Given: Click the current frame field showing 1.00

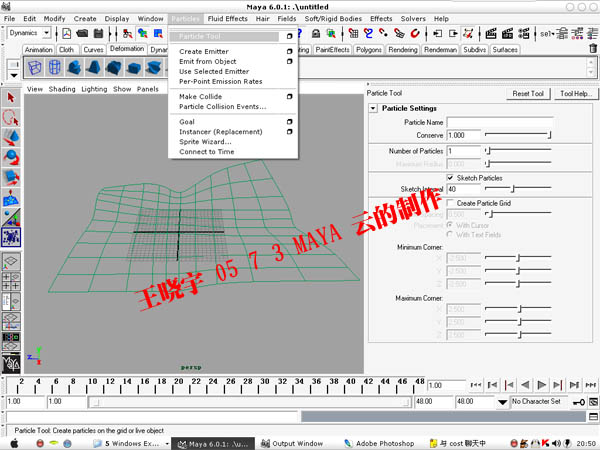Looking at the screenshot, I should (446, 385).
